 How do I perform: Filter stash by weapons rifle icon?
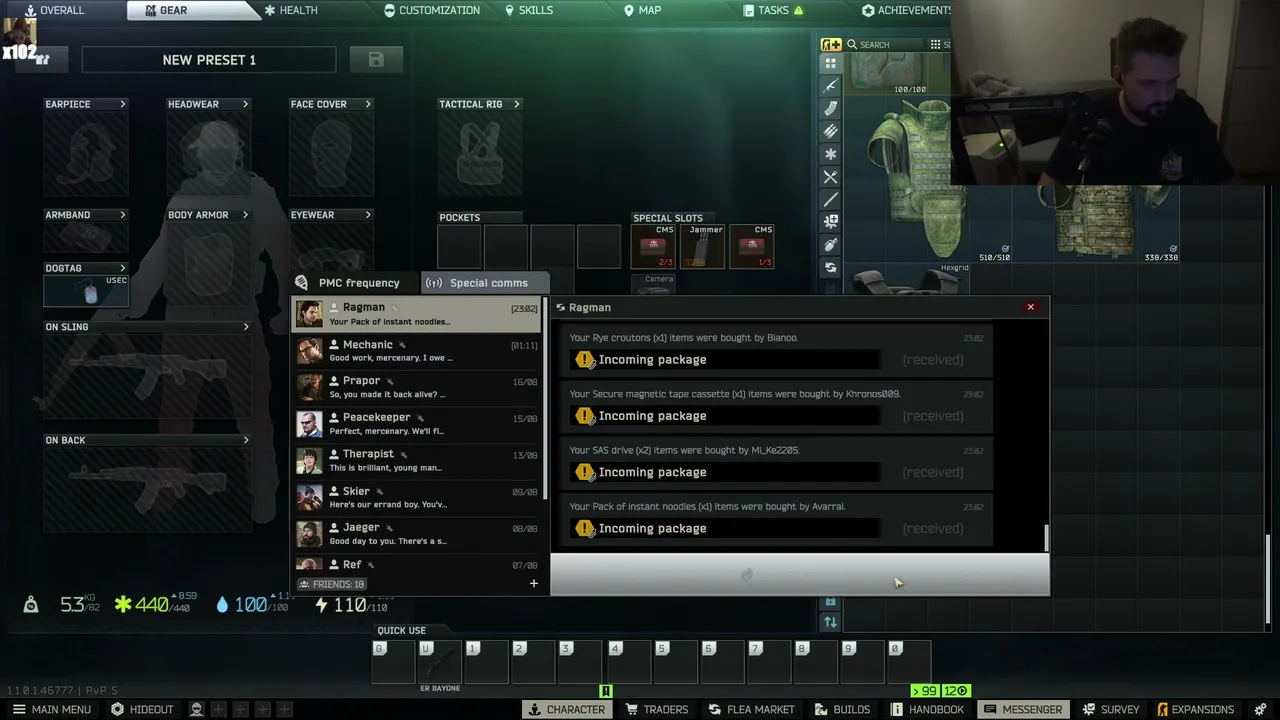point(830,86)
